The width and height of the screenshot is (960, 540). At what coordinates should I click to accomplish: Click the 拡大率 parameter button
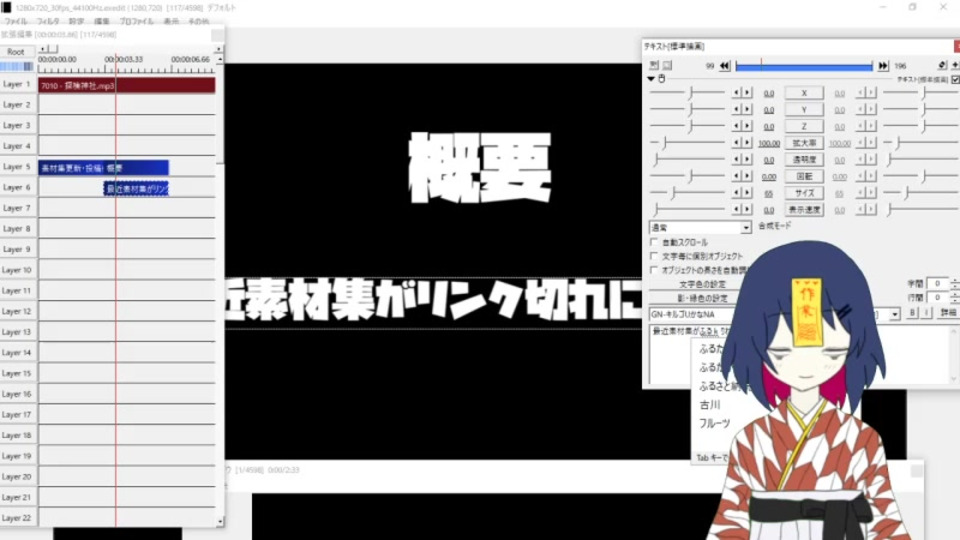pos(804,143)
